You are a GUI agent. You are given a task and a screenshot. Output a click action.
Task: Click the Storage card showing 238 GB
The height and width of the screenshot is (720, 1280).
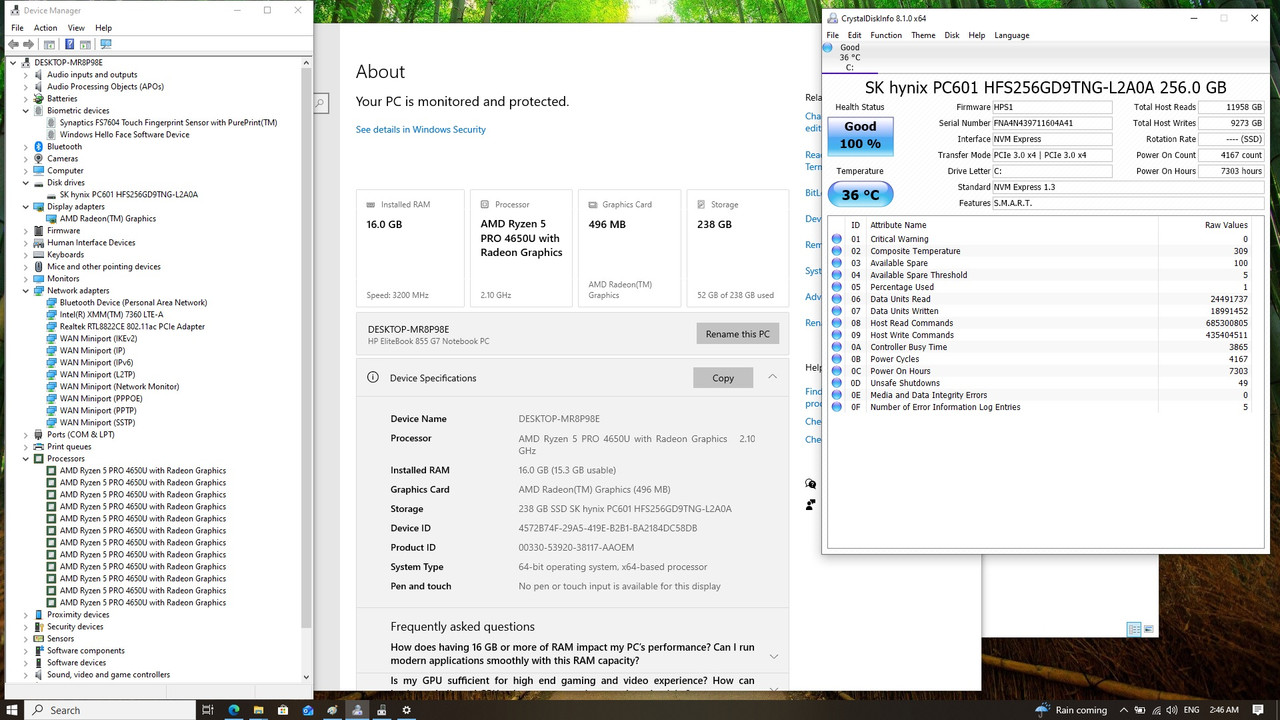tap(738, 247)
